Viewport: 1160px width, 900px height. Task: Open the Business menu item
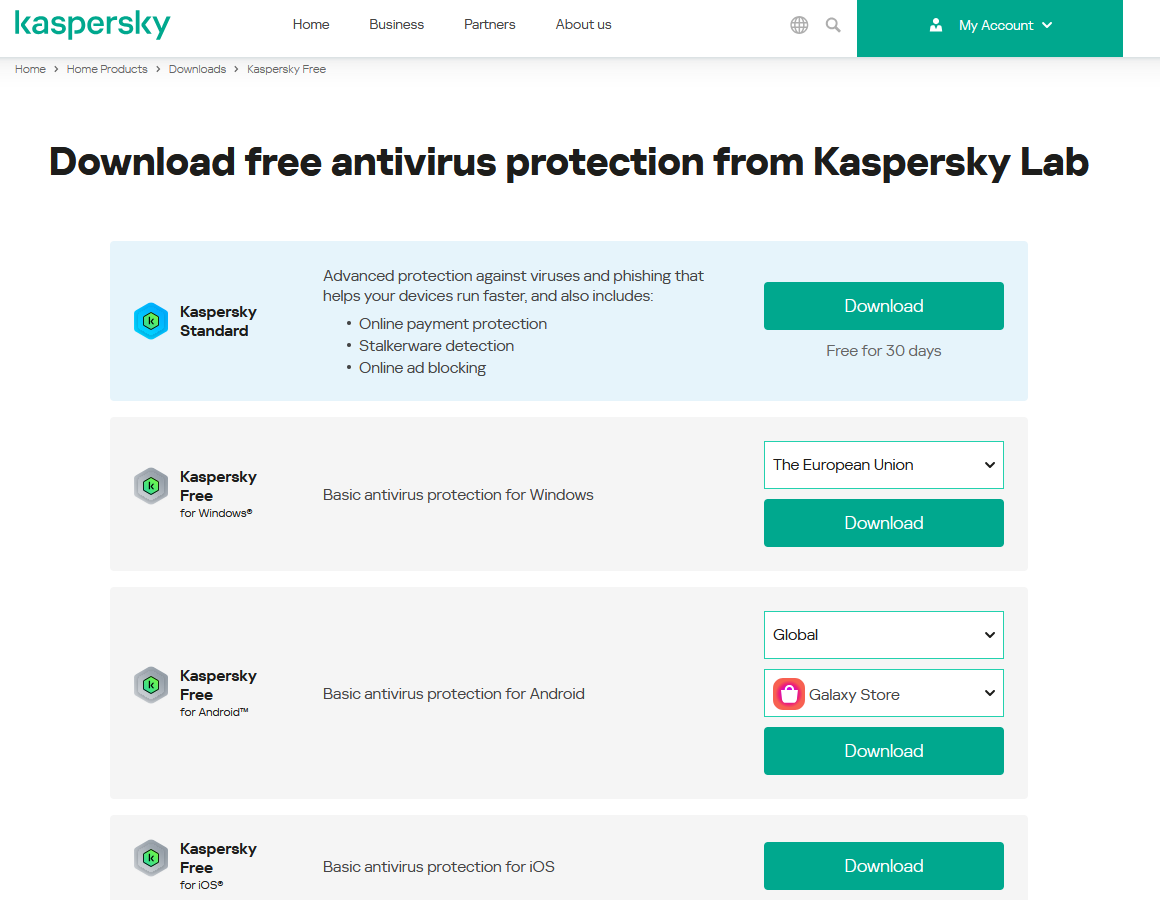pos(397,24)
